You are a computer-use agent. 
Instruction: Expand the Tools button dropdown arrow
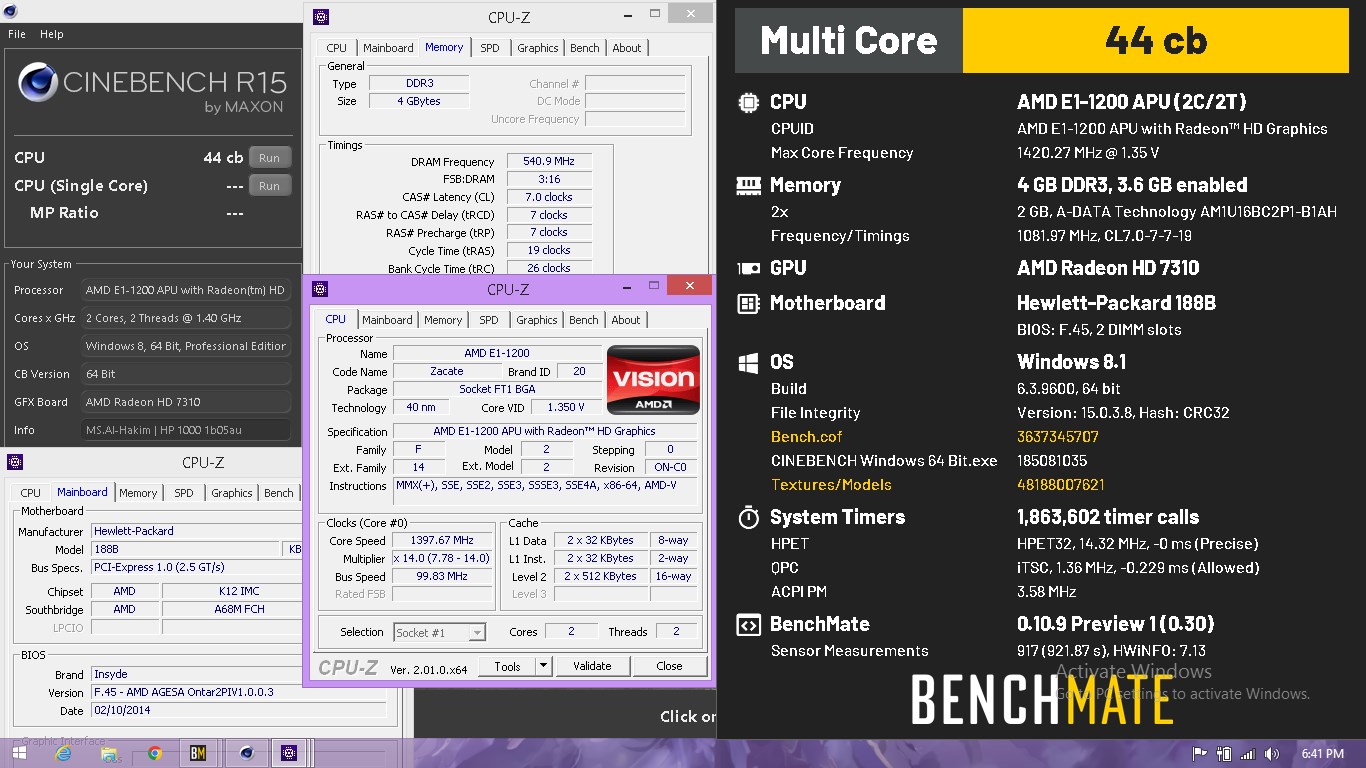tap(543, 666)
